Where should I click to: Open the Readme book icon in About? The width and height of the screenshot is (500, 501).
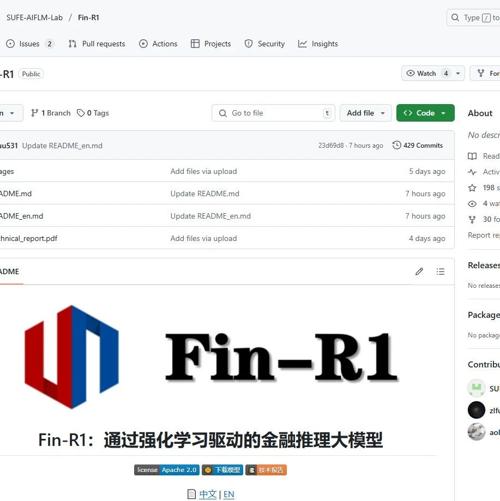[x=472, y=156]
